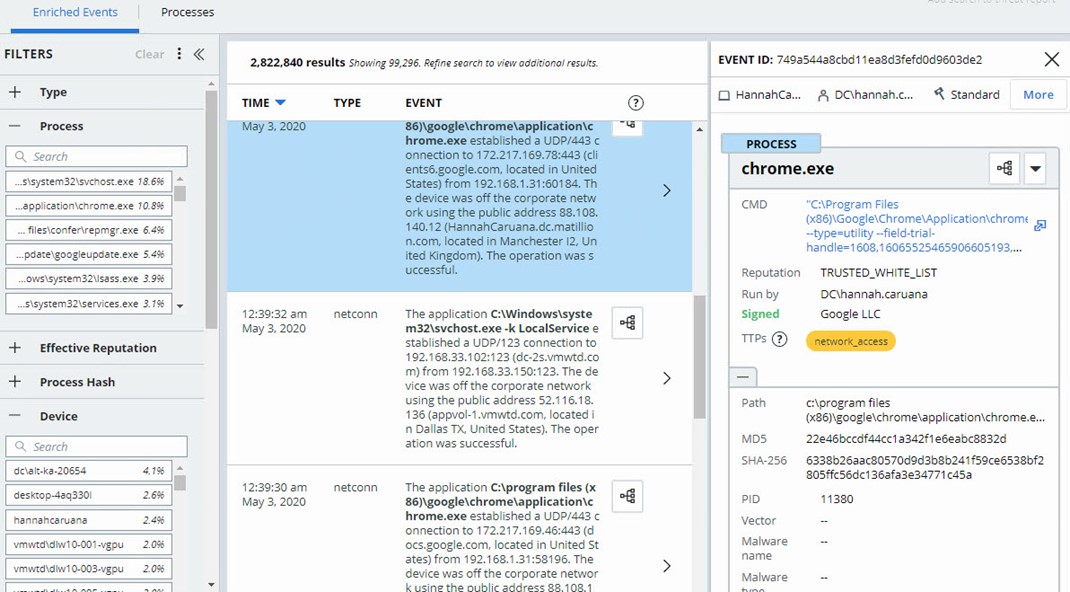Collapse the Process filter section
Image resolution: width=1070 pixels, height=592 pixels.
coord(15,126)
